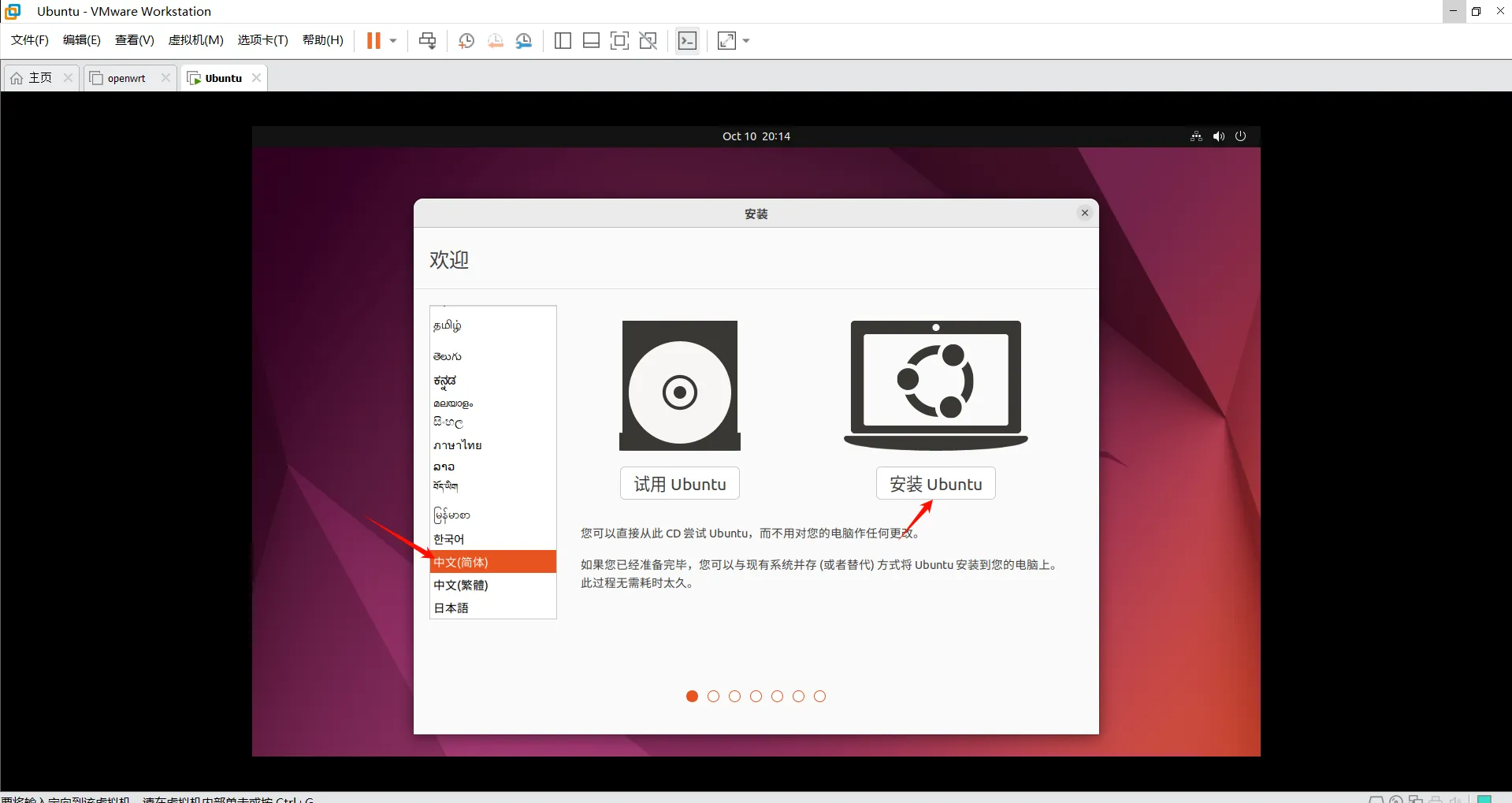The height and width of the screenshot is (803, 1512).
Task: Open the dropdown next to the pause button
Action: 392,40
